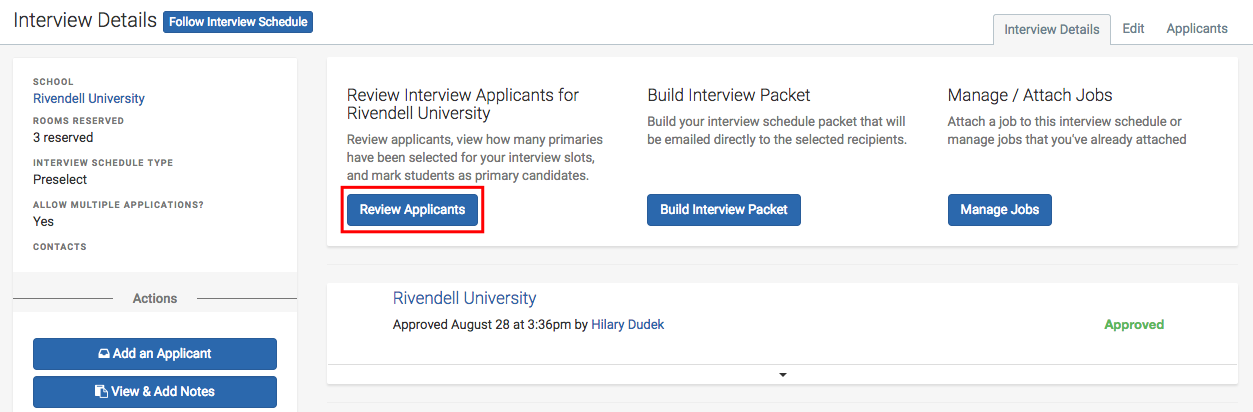Click the Contacts label in sidebar
The height and width of the screenshot is (412, 1253).
pos(60,247)
